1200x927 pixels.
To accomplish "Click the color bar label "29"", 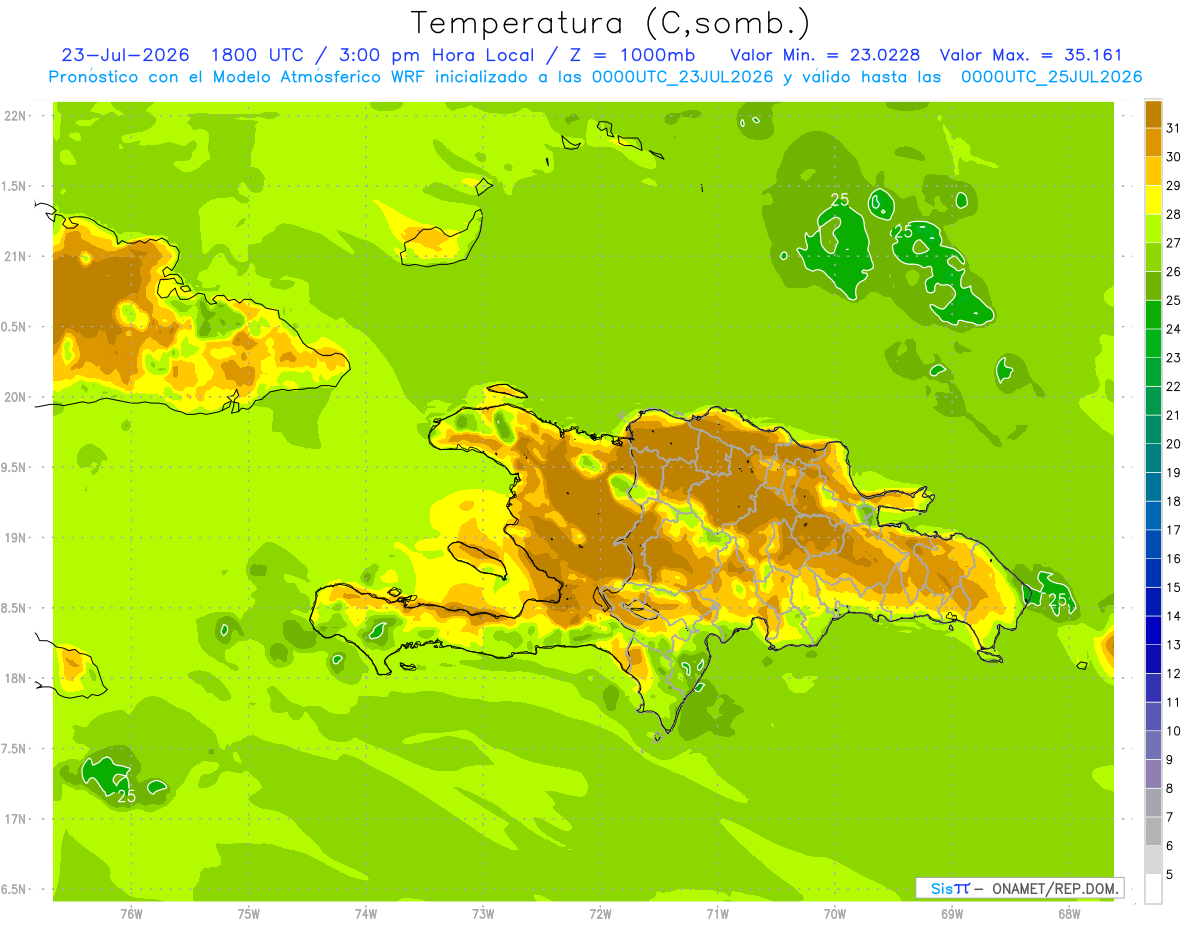I will (x=1173, y=186).
